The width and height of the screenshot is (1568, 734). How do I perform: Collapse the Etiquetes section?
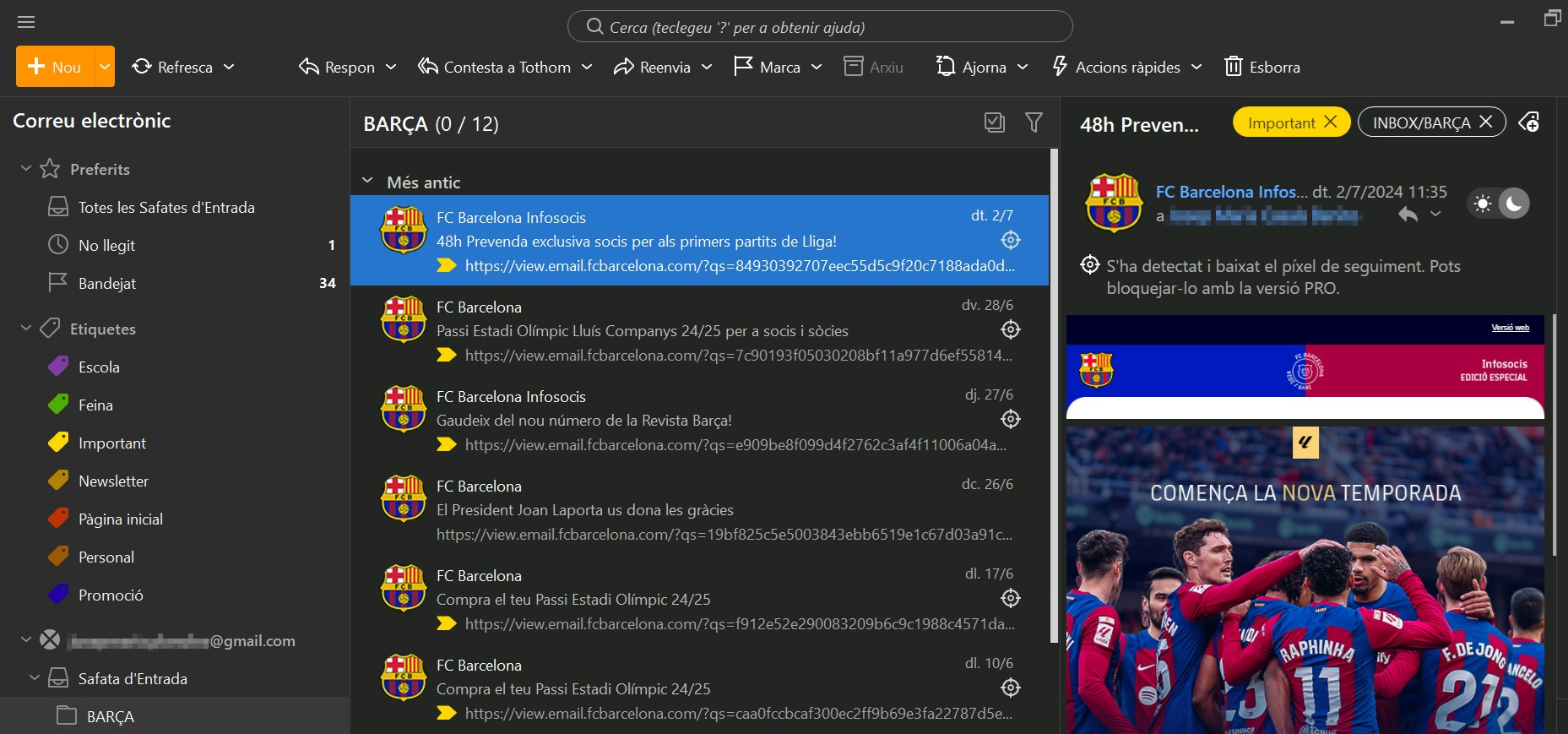click(26, 329)
